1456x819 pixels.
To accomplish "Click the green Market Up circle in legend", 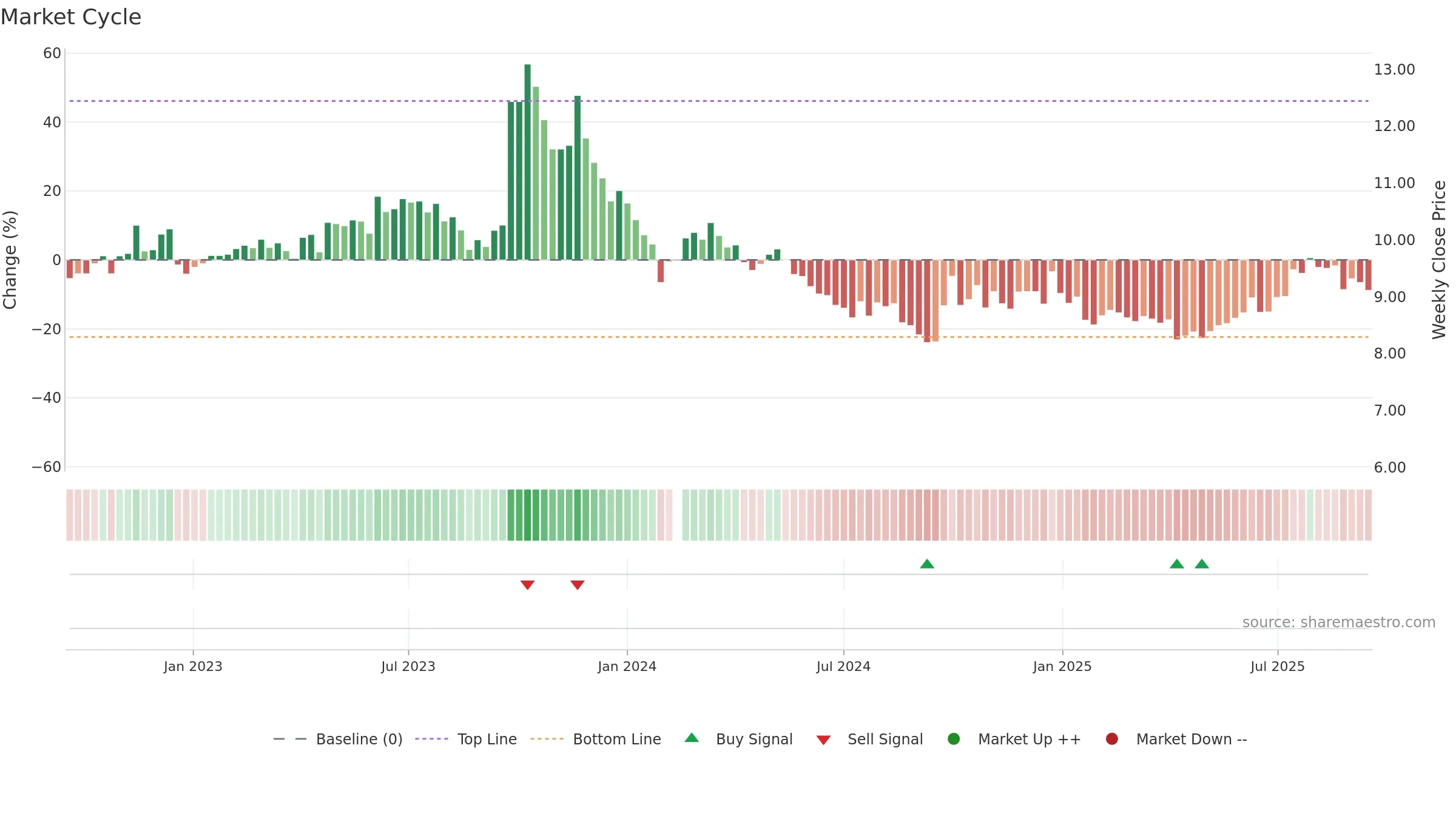I will pos(954,739).
